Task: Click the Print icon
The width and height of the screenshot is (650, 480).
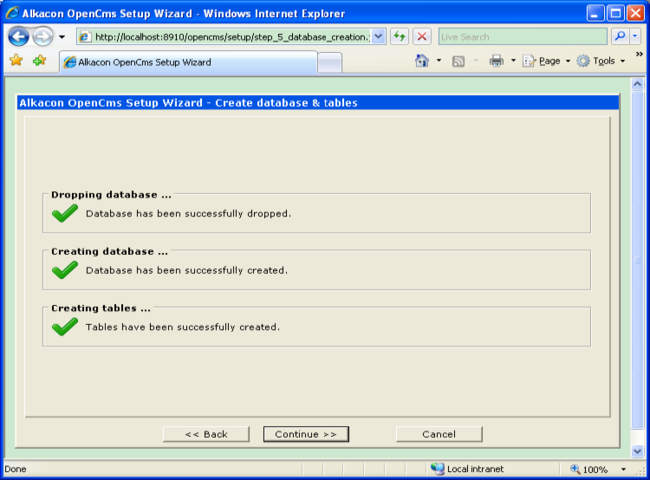Action: click(496, 61)
